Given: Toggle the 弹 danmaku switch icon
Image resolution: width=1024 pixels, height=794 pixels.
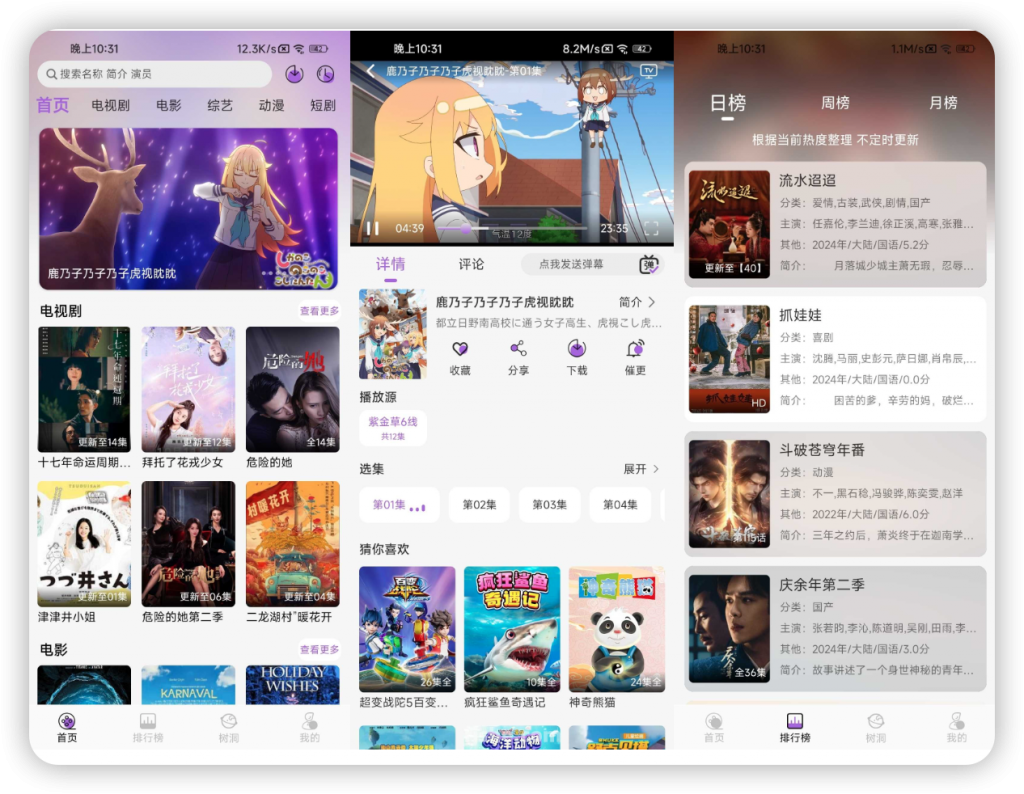Looking at the screenshot, I should (x=648, y=264).
